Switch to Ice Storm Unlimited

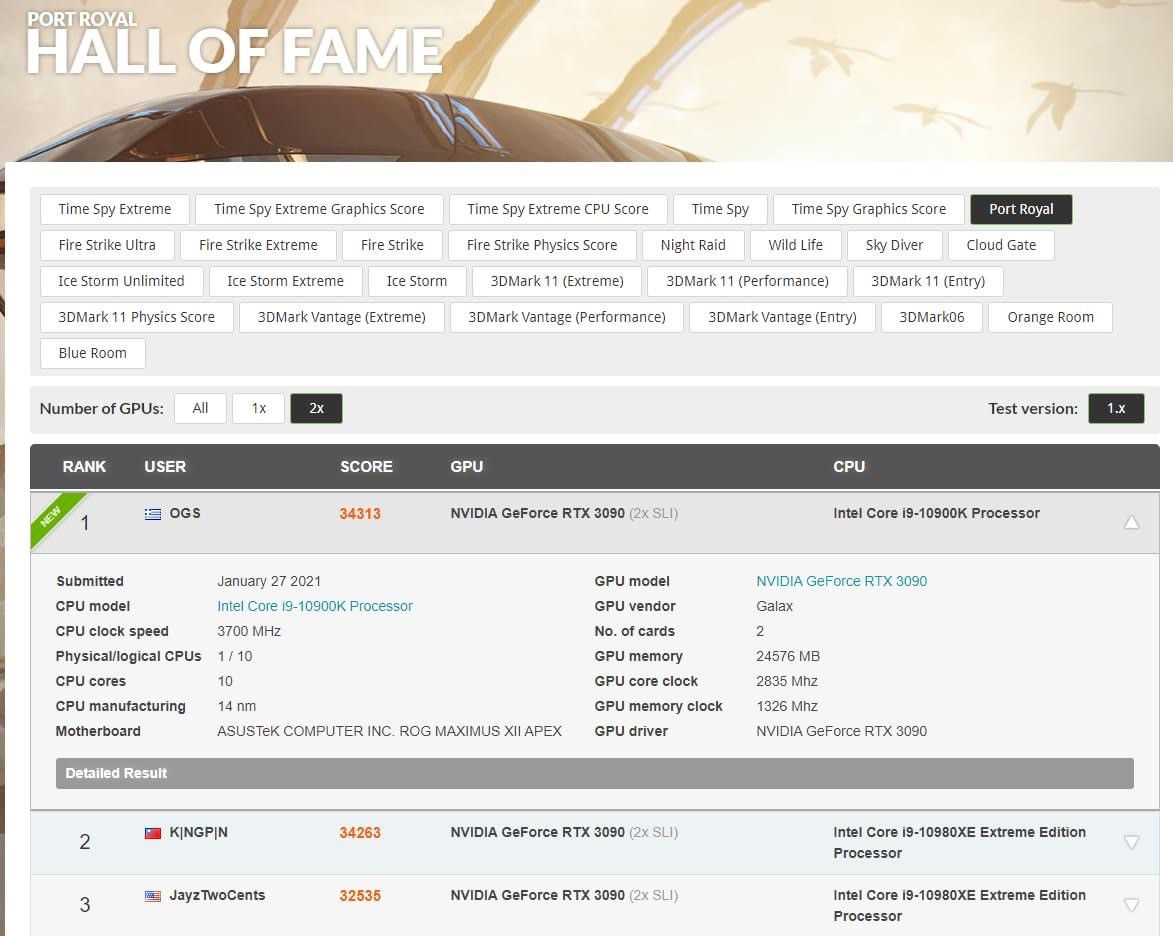point(121,281)
